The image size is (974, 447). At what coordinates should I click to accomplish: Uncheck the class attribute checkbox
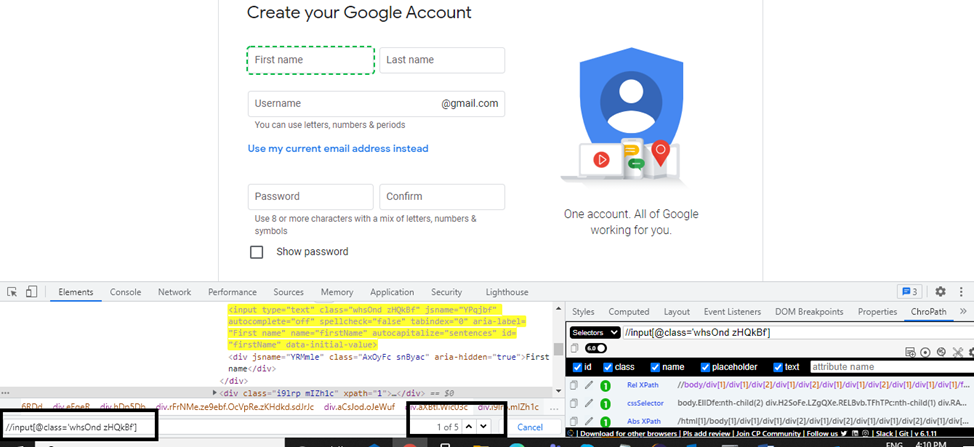pos(608,367)
